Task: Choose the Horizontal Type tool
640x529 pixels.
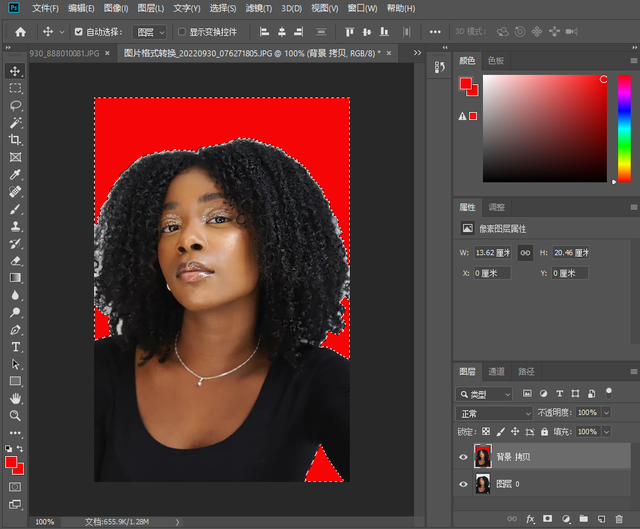Action: (15, 347)
